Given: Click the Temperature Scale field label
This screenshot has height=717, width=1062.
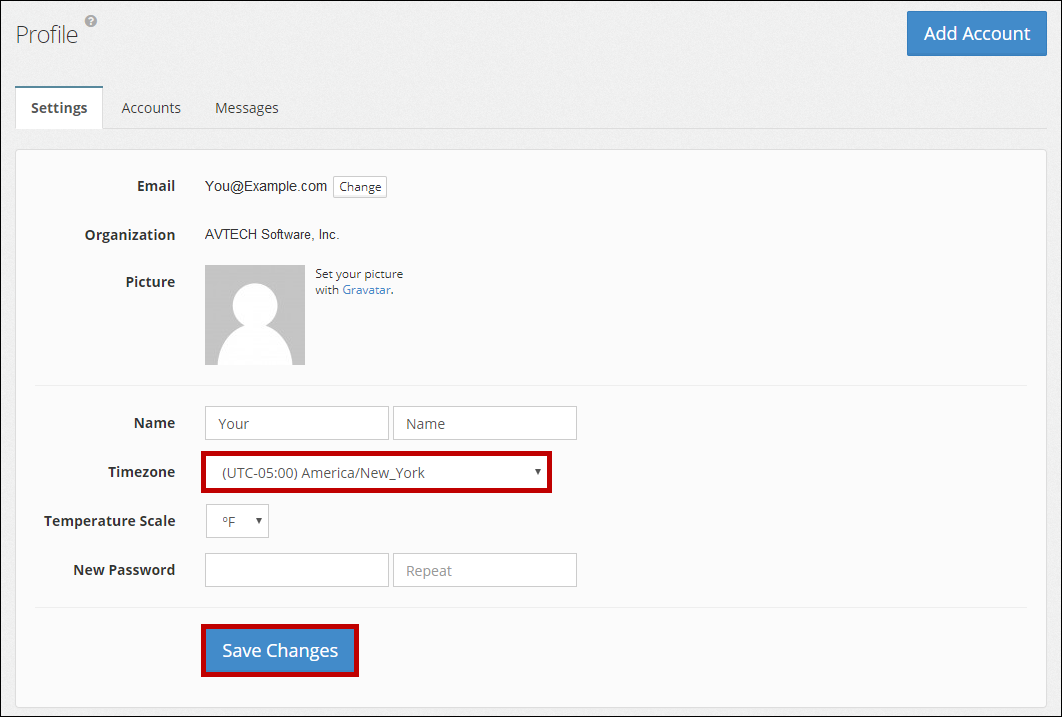Looking at the screenshot, I should tap(109, 521).
